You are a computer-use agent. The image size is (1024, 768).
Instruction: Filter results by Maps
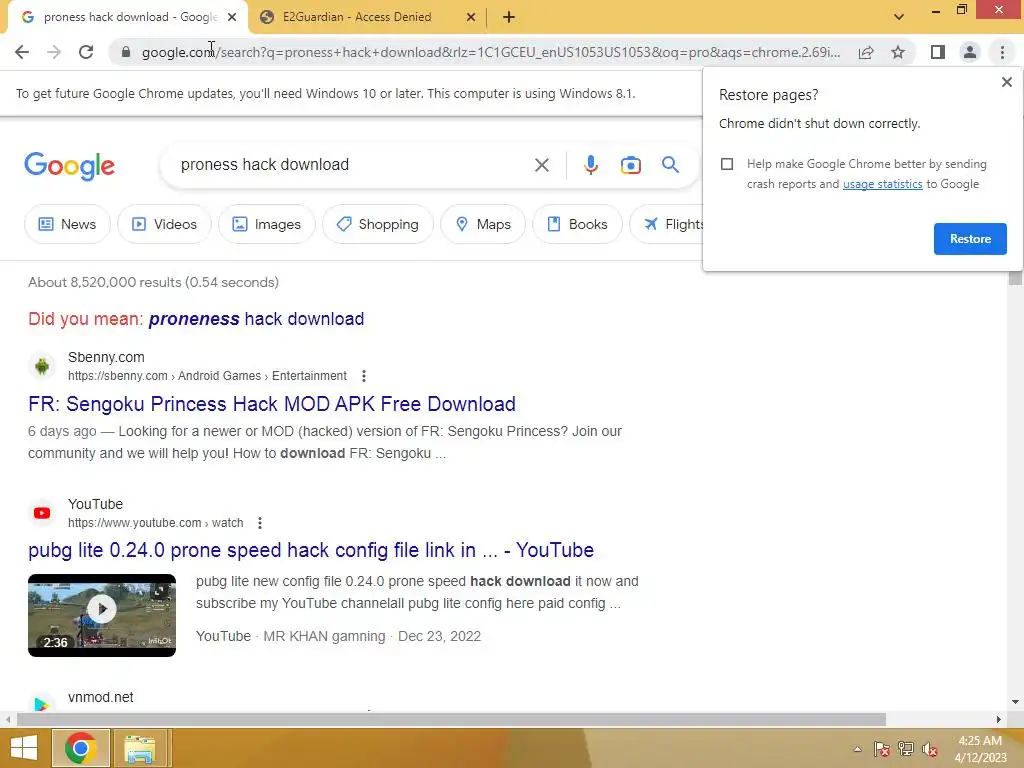click(x=483, y=224)
